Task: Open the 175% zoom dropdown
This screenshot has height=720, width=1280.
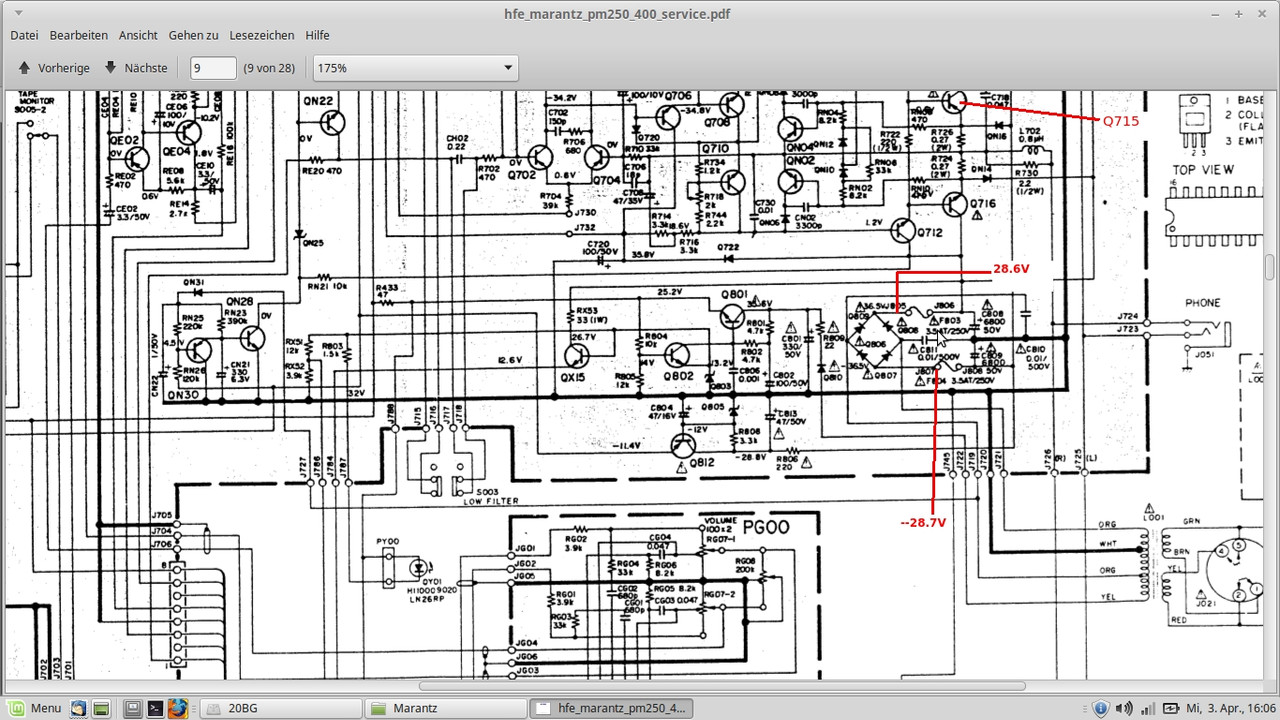Action: click(x=415, y=68)
